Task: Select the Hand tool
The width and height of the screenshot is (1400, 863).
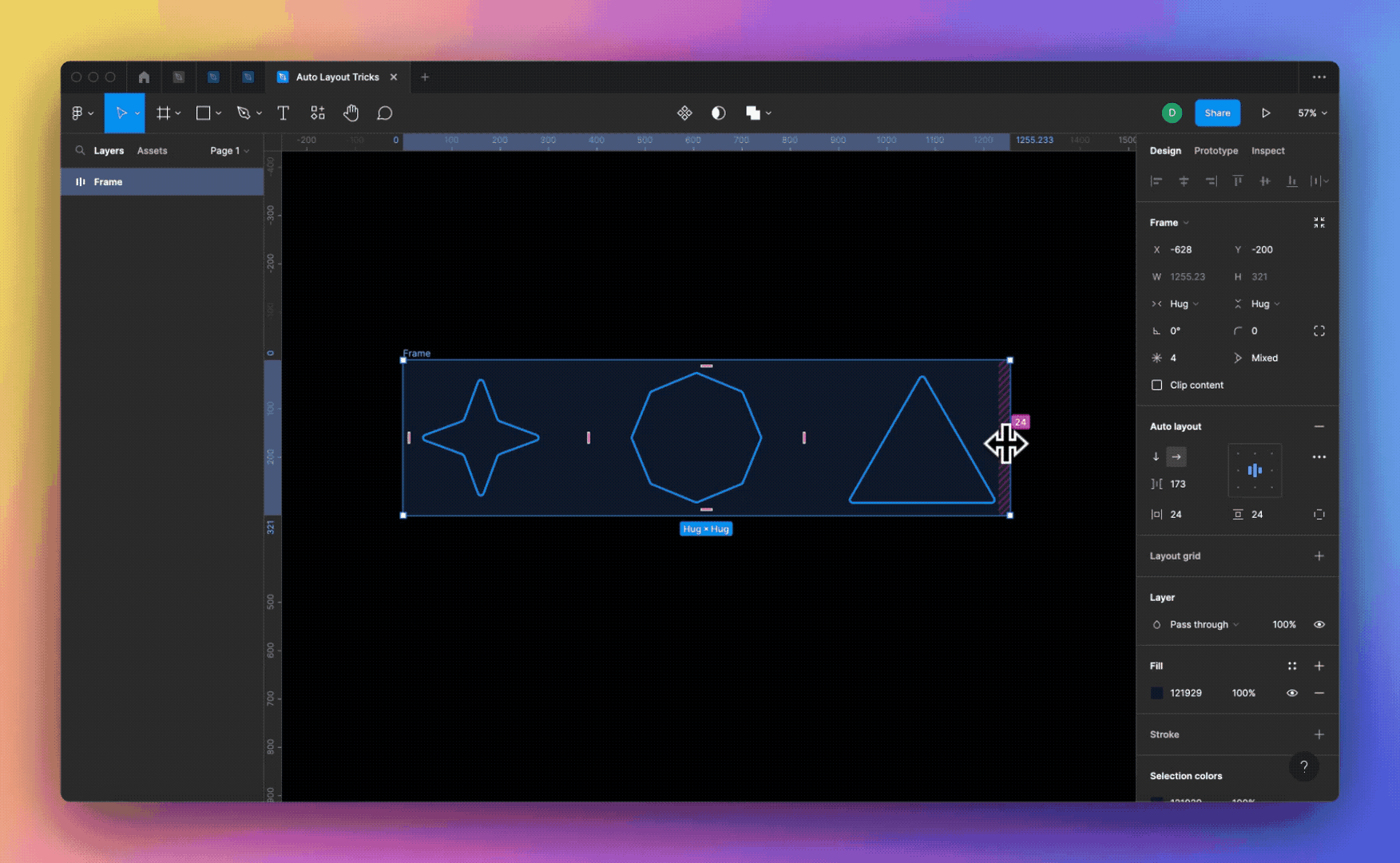Action: coord(351,113)
